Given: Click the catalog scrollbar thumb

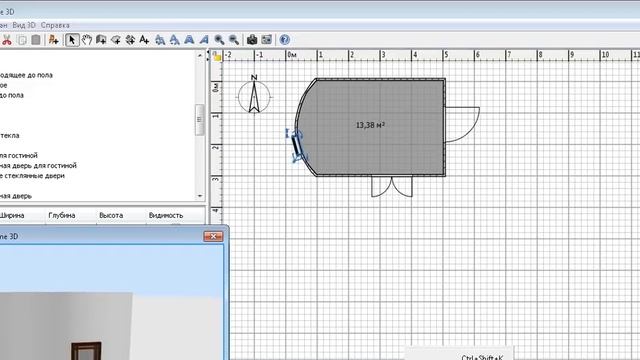Looking at the screenshot, I should (x=200, y=120).
